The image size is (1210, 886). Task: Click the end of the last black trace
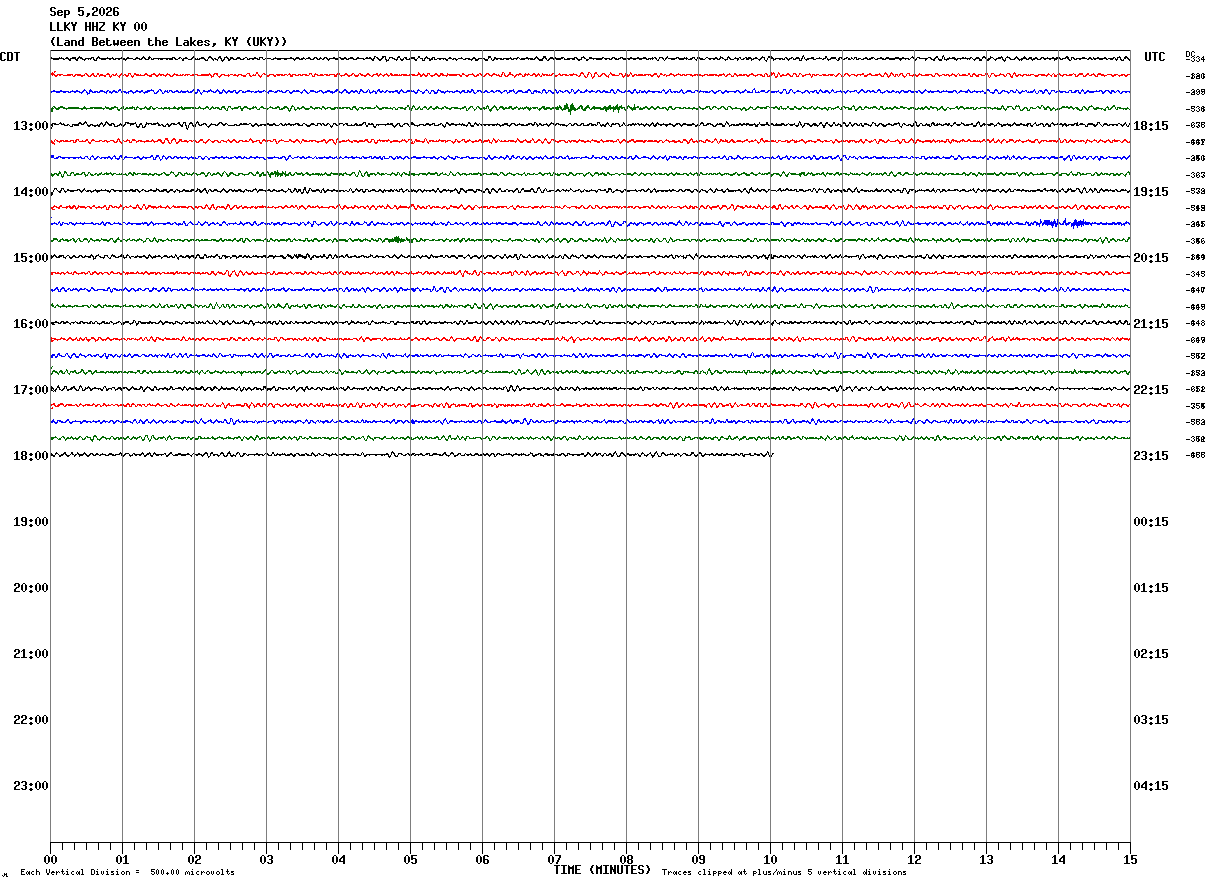771,454
